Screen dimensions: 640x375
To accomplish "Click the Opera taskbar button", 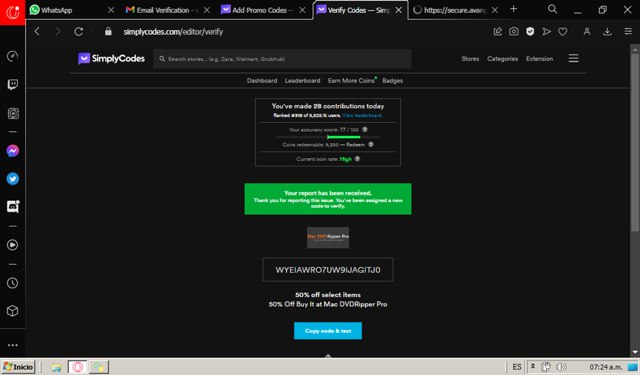I will click(78, 367).
